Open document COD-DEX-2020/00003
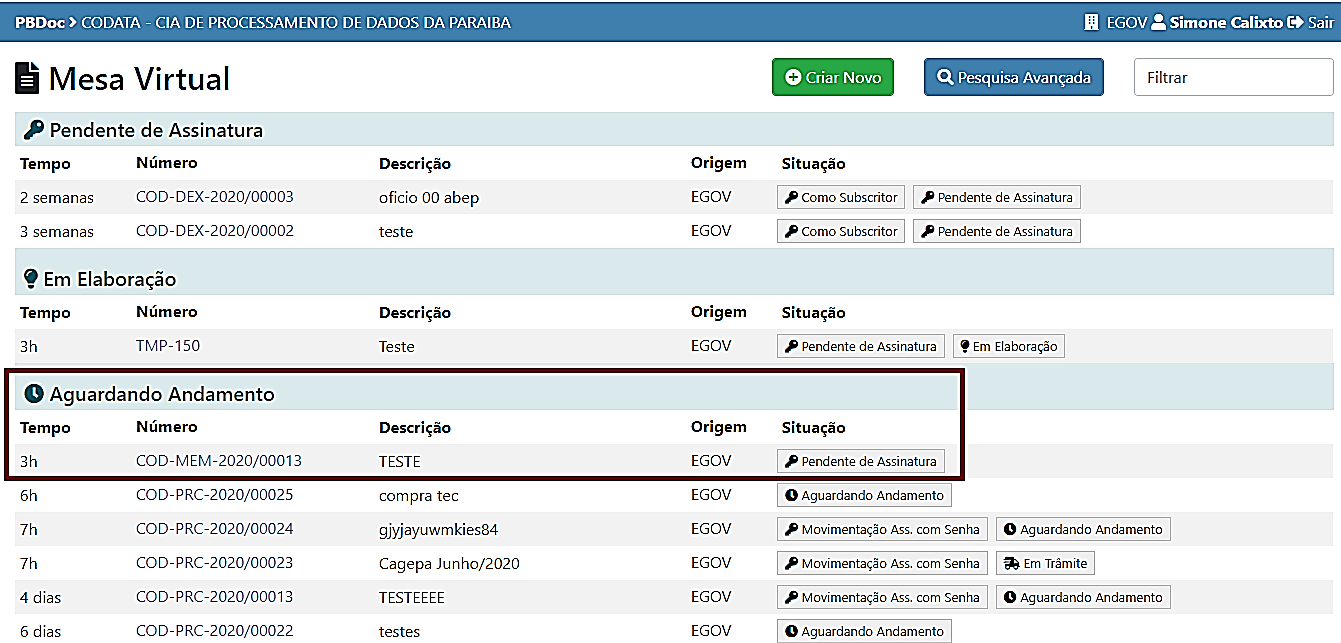This screenshot has width=1341, height=643. click(215, 197)
